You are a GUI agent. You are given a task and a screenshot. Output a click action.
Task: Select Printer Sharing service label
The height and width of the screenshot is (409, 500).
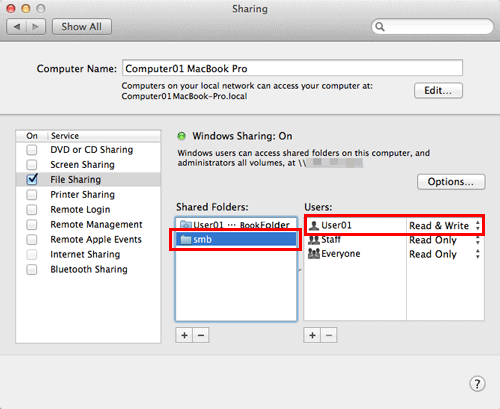pyautogui.click(x=82, y=195)
